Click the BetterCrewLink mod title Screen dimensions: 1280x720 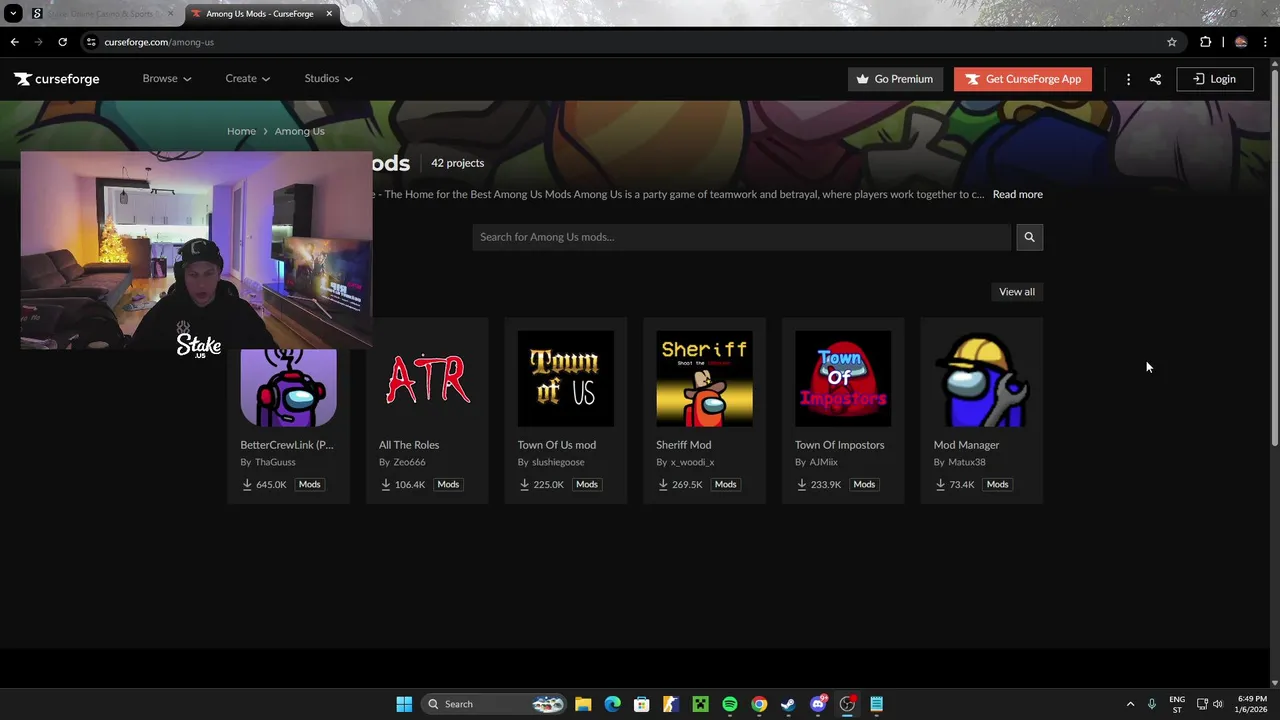(x=287, y=445)
